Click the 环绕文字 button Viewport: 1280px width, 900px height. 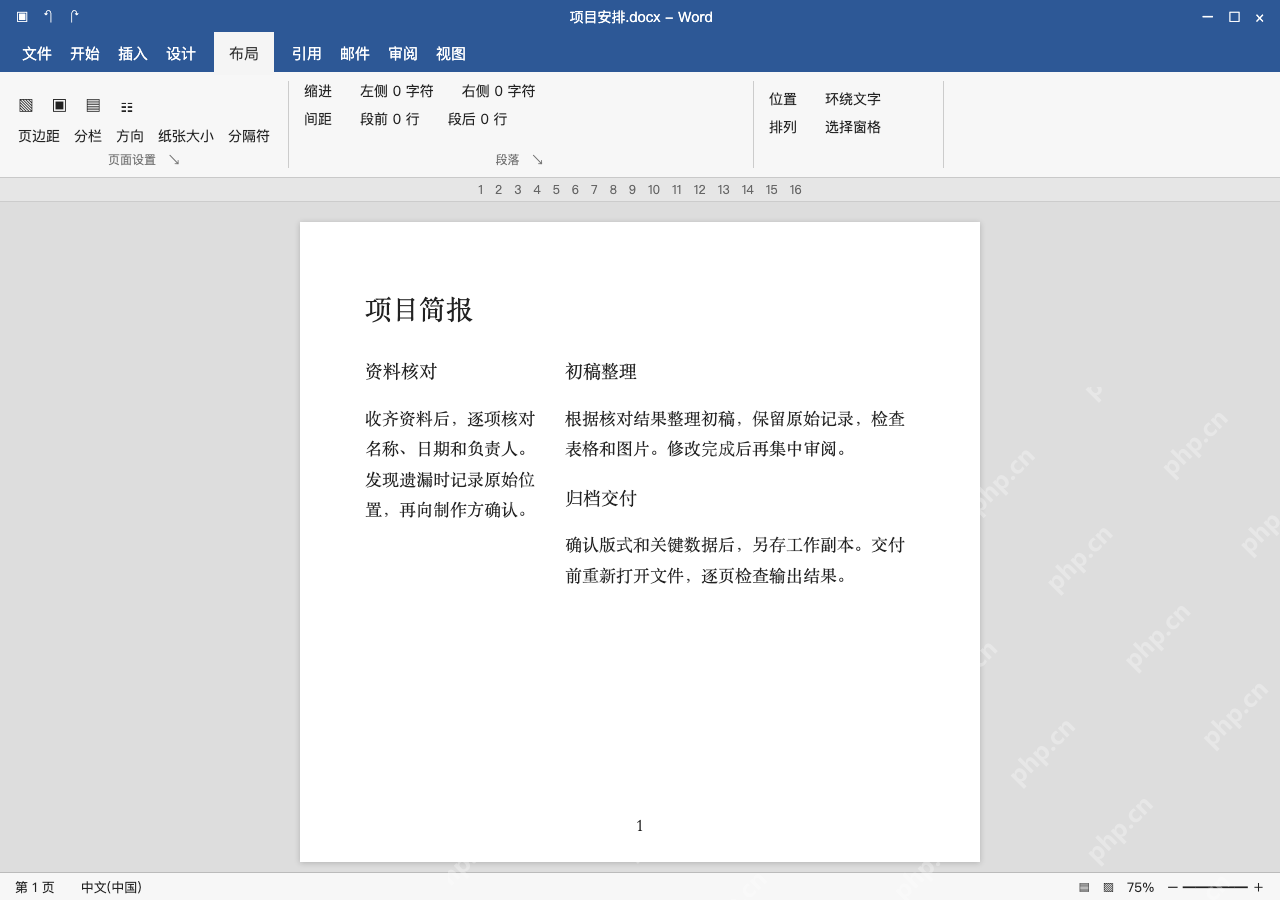point(853,99)
